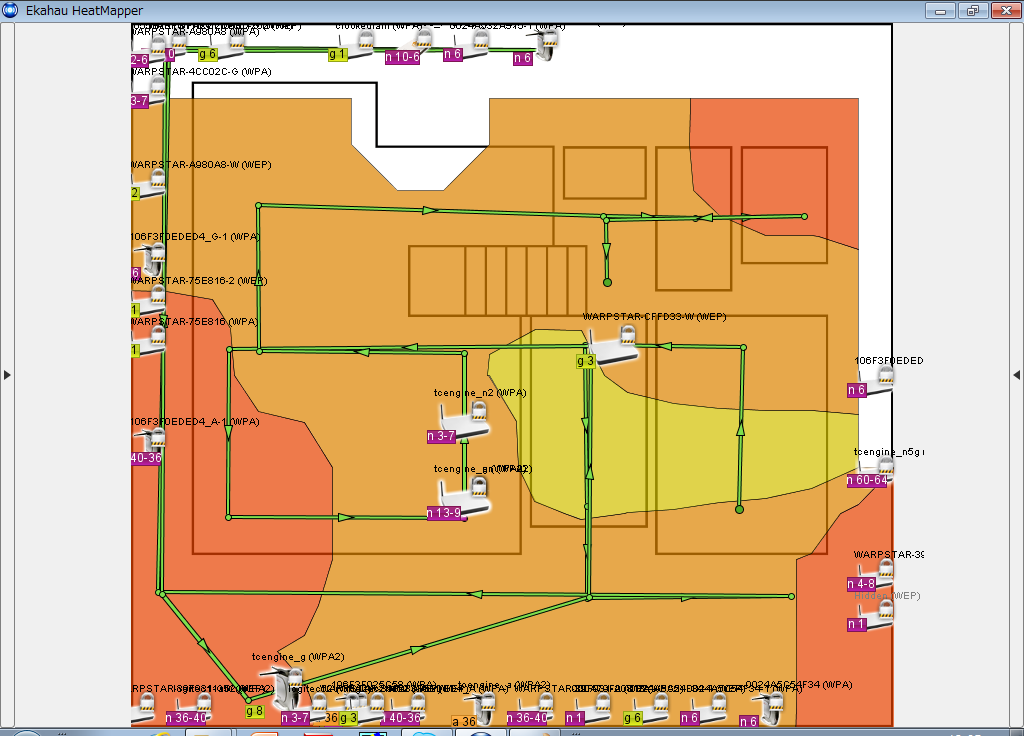The width and height of the screenshot is (1024, 736).
Task: Click the tcengine_n5g access point icon
Action: click(876, 470)
